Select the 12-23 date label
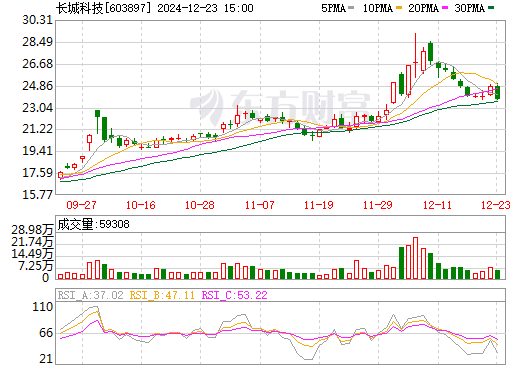This screenshot has height=365, width=520. click(x=496, y=205)
